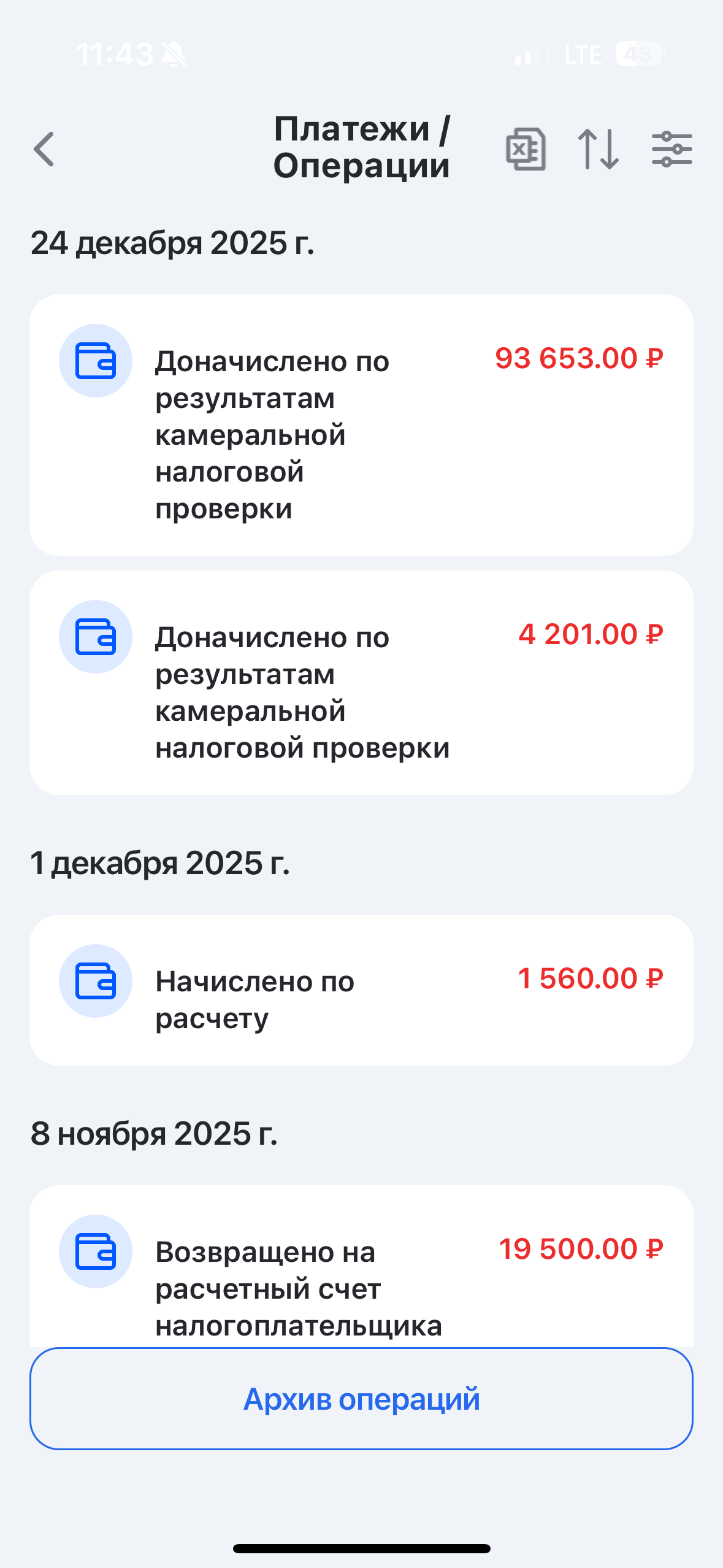Tap wallet icon of 4 201.00 ₽ charge
The width and height of the screenshot is (723, 1568).
(x=96, y=637)
